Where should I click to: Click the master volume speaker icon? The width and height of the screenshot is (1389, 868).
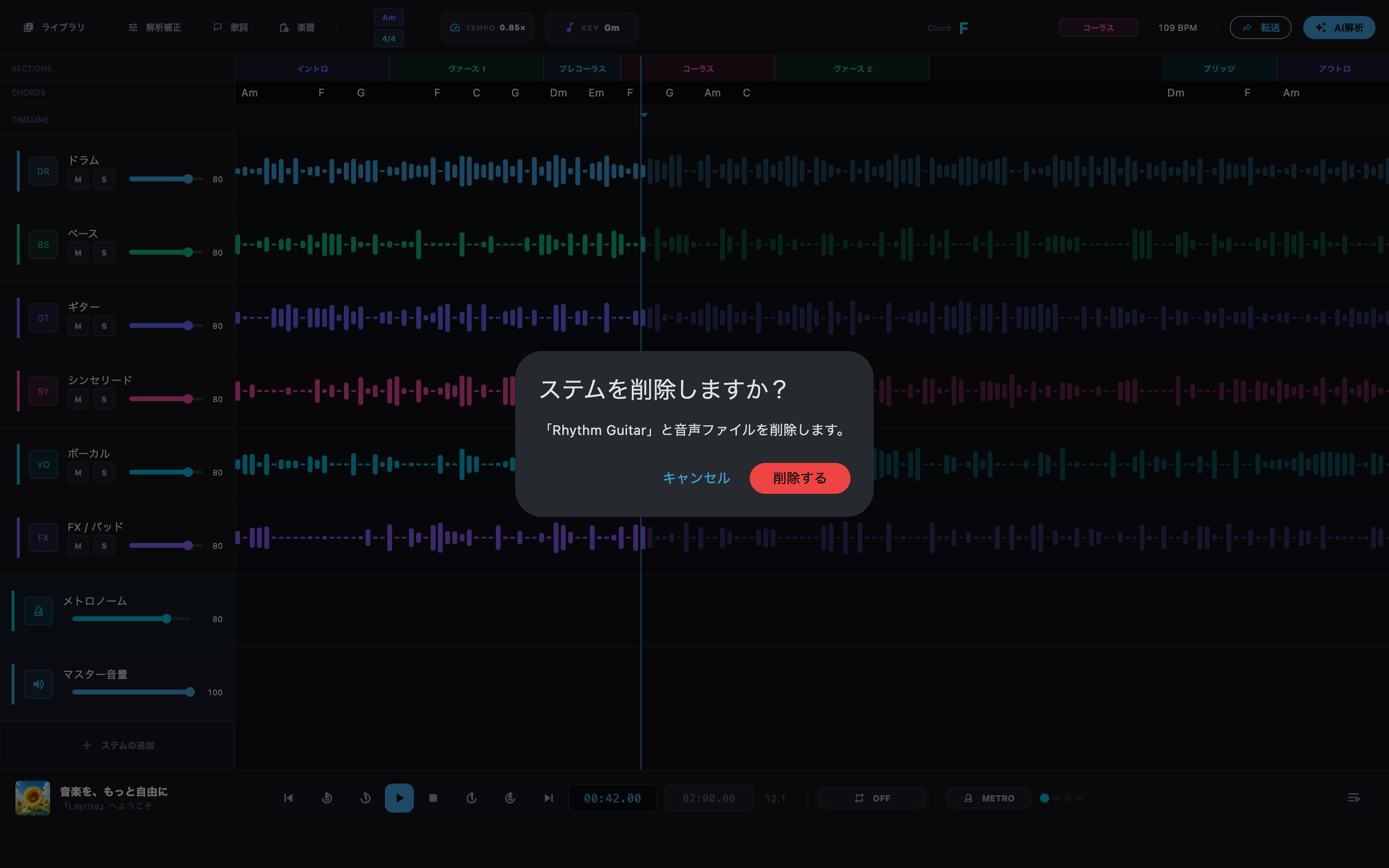coord(39,684)
